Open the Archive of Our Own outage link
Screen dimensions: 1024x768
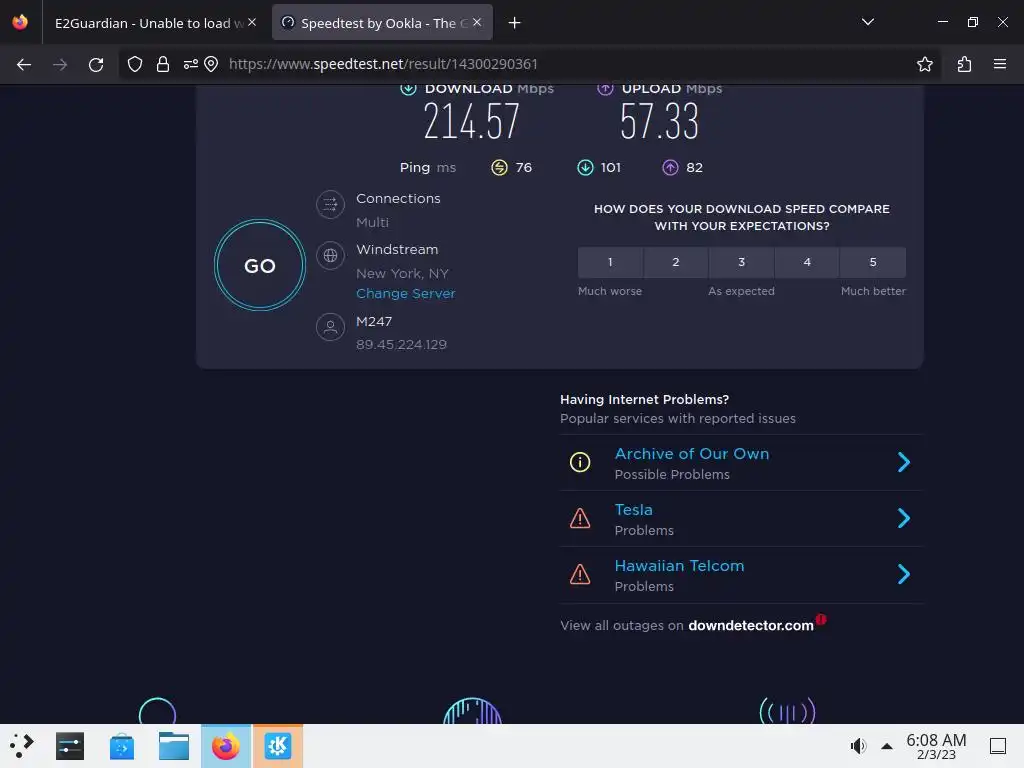click(692, 454)
